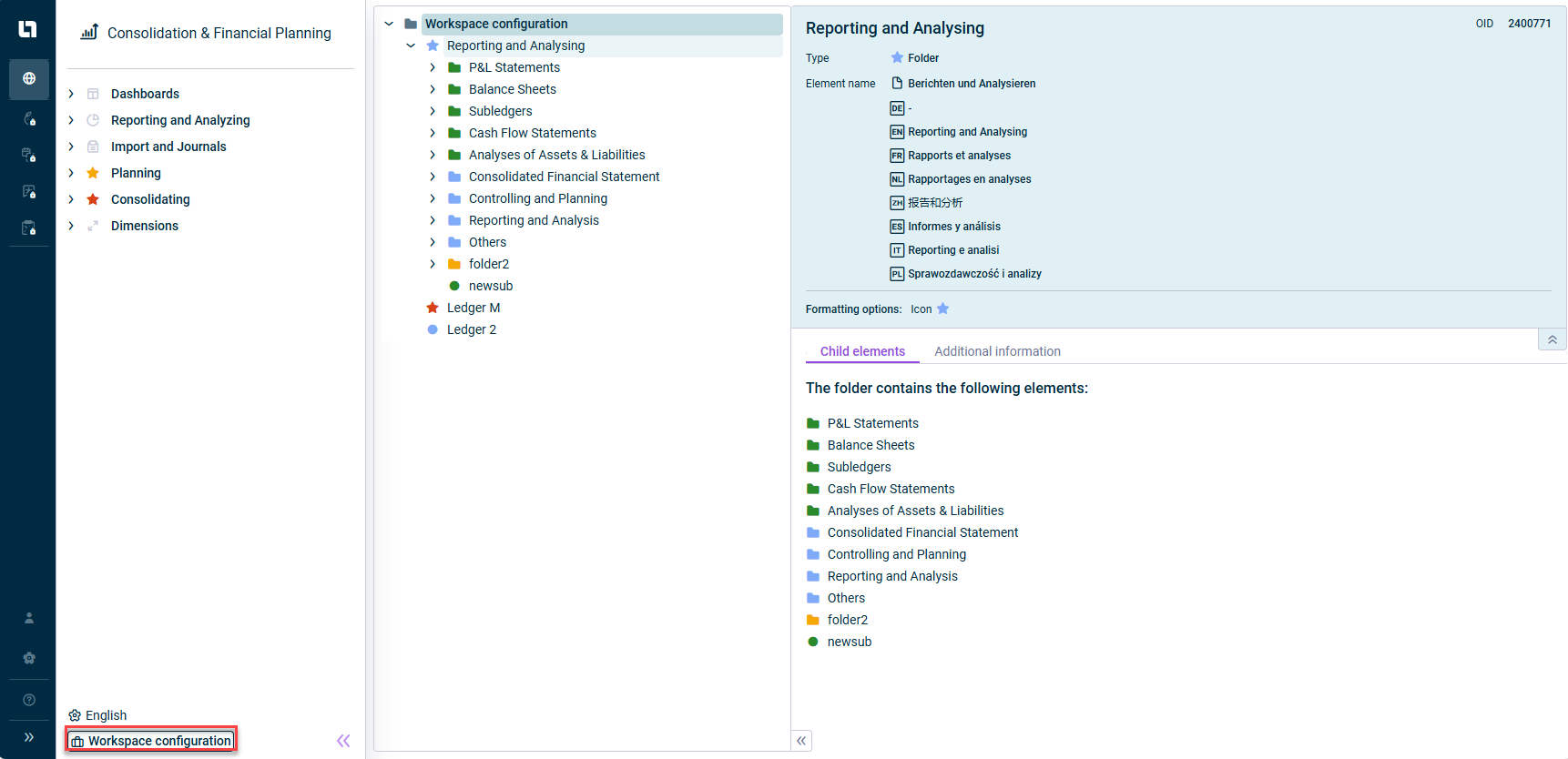This screenshot has width=1568, height=759.
Task: Click the IT language badge
Action: pos(897,250)
